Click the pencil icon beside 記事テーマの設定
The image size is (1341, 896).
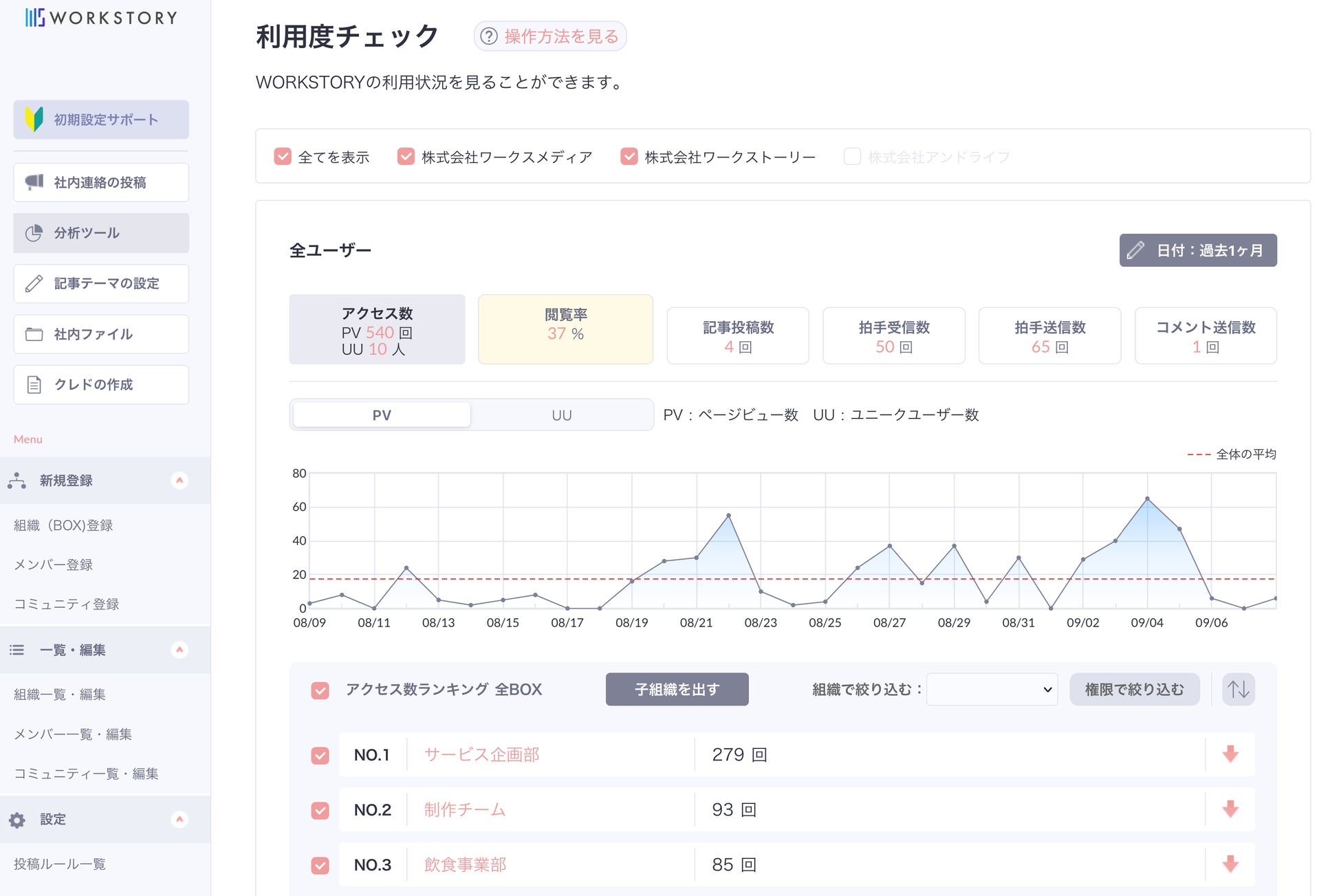pyautogui.click(x=34, y=283)
